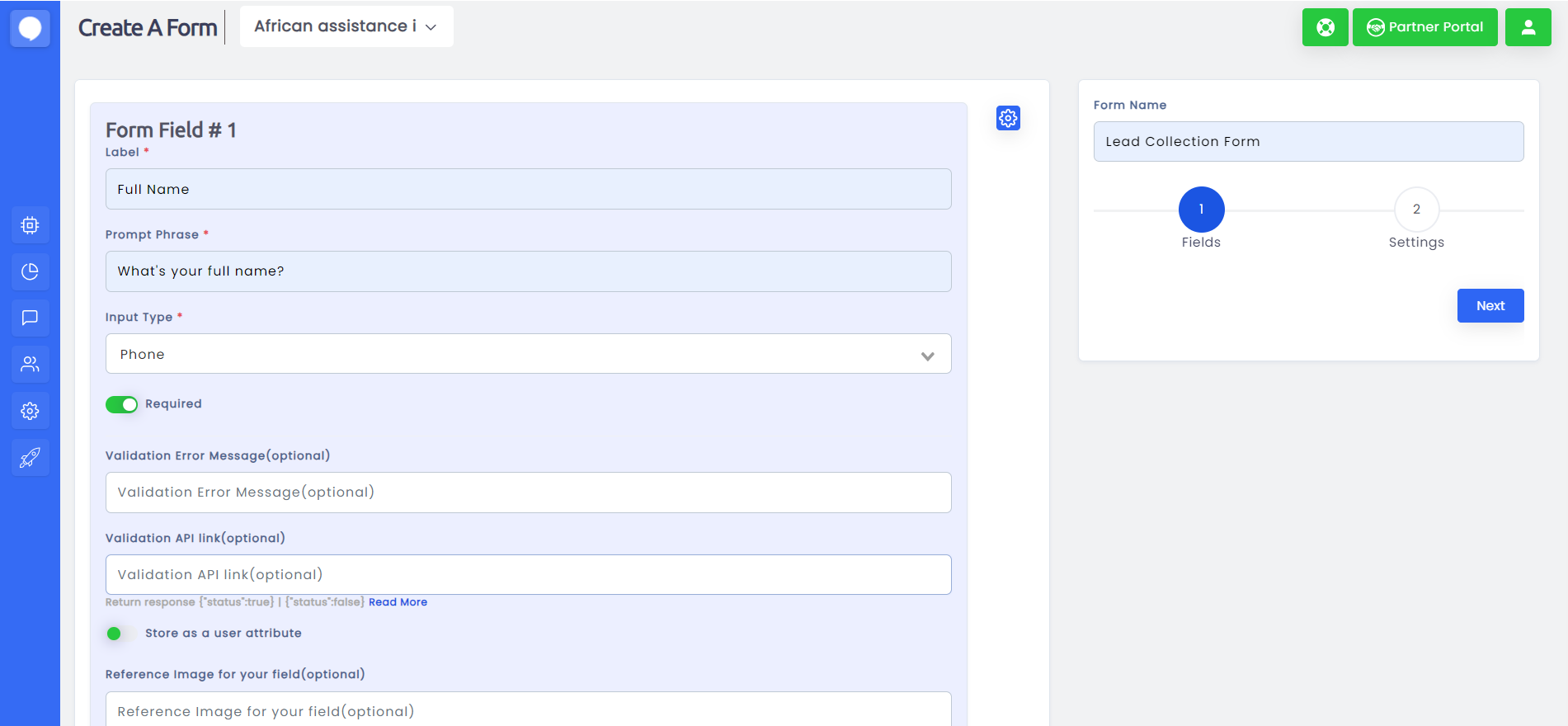Click the Label field with Full Name
Viewport: 1568px width, 726px height.
pos(528,189)
